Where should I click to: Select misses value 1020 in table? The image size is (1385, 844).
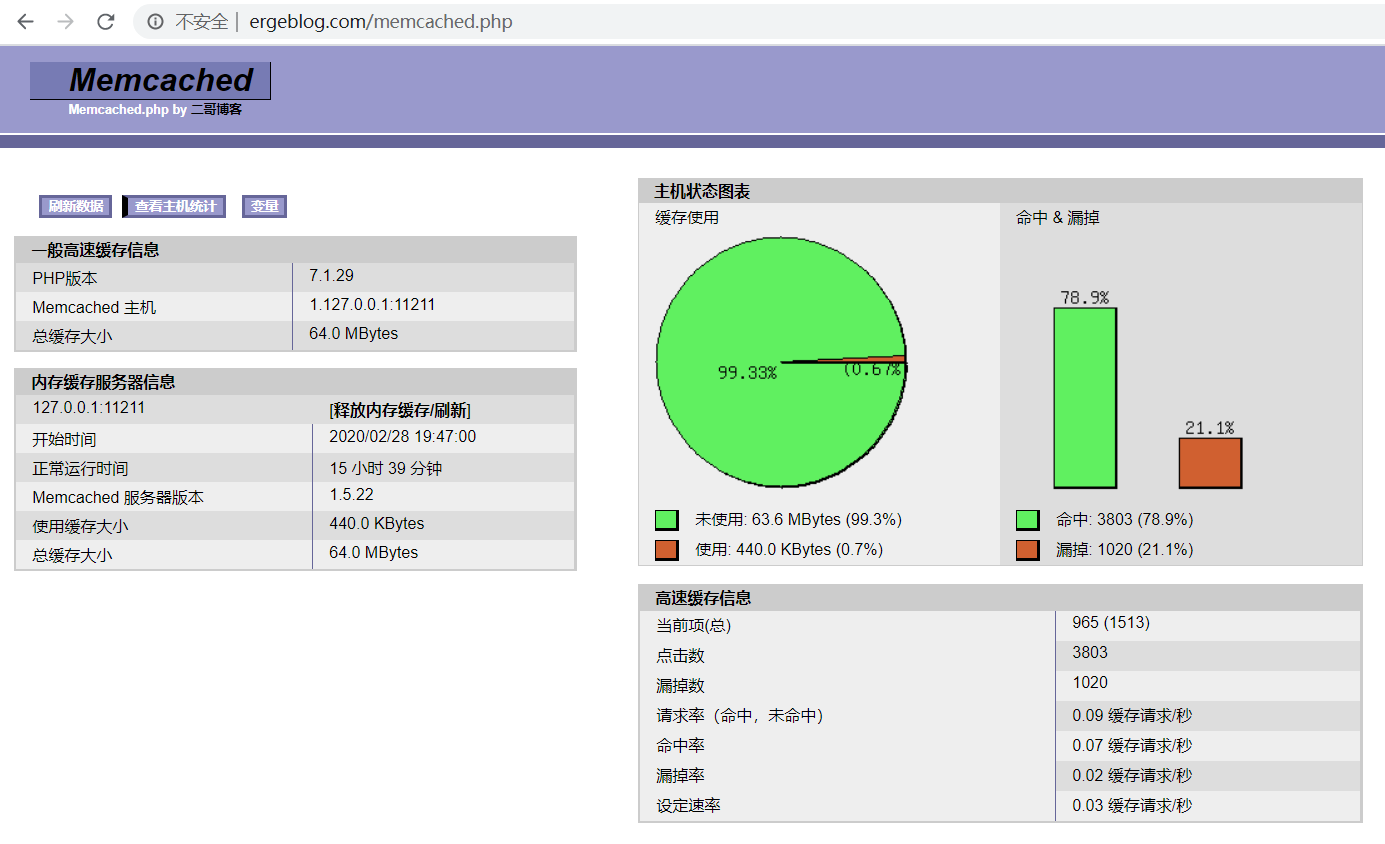[x=1090, y=683]
